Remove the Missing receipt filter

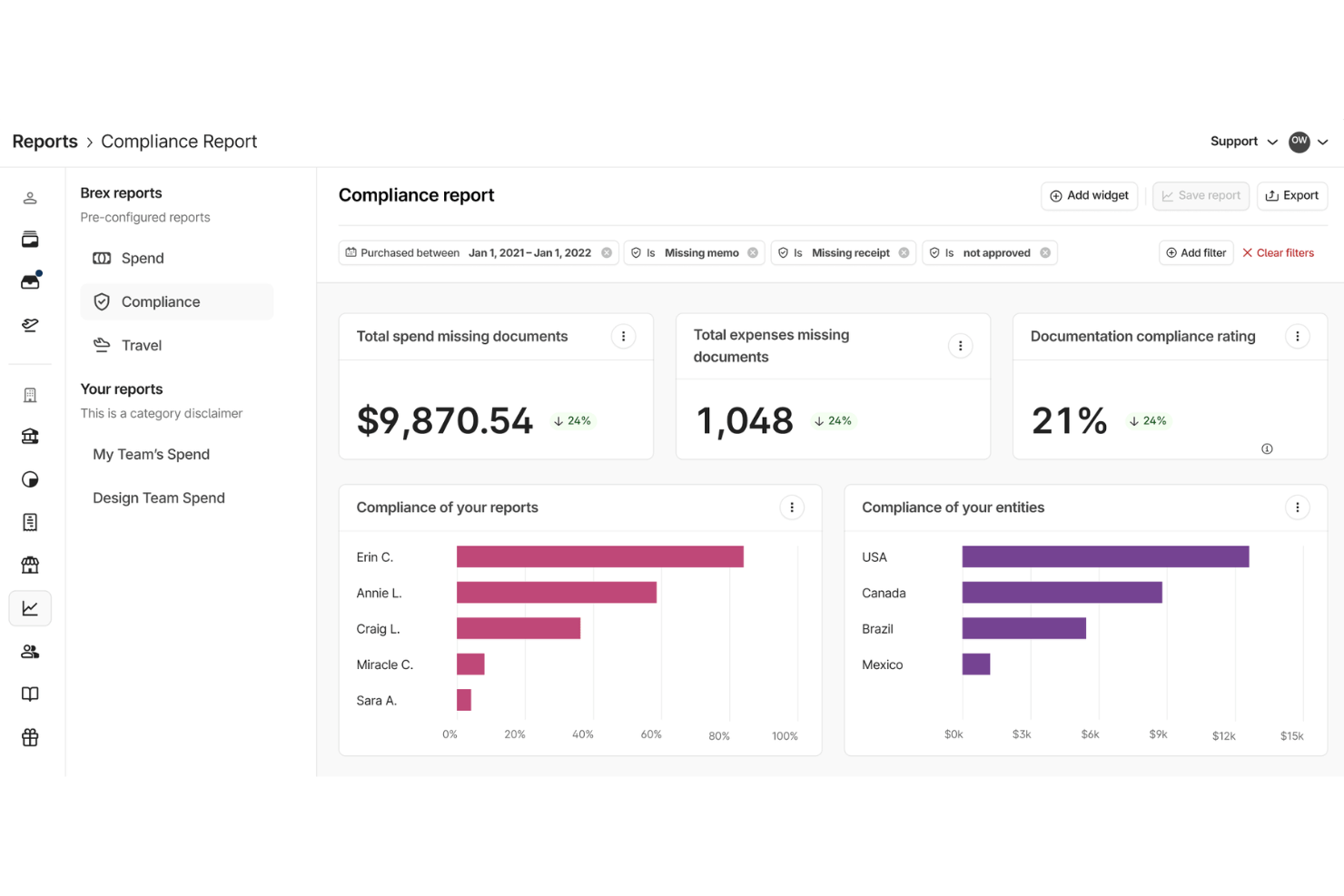pos(904,253)
